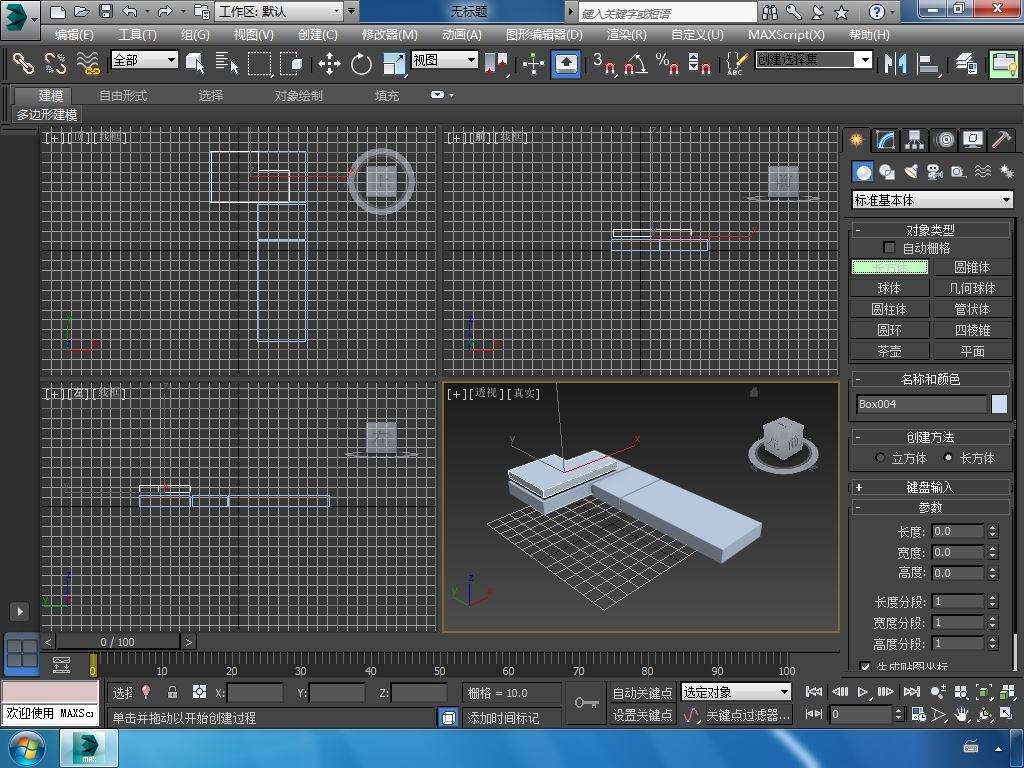The image size is (1024, 768).
Task: Toggle Spinner Snap
Action: [x=699, y=63]
